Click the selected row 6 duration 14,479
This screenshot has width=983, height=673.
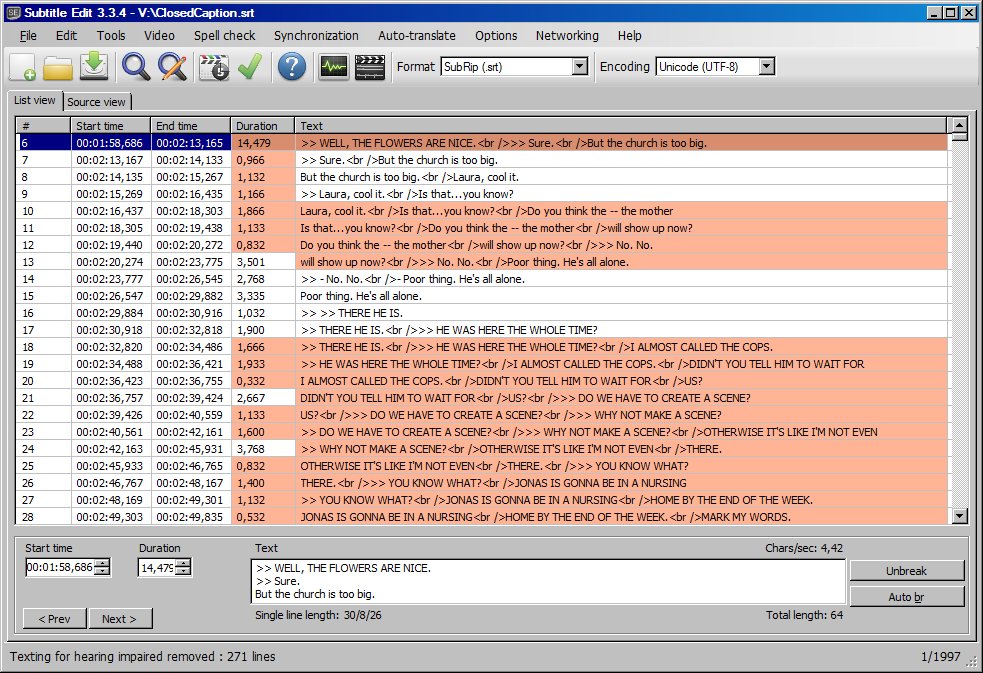point(263,143)
